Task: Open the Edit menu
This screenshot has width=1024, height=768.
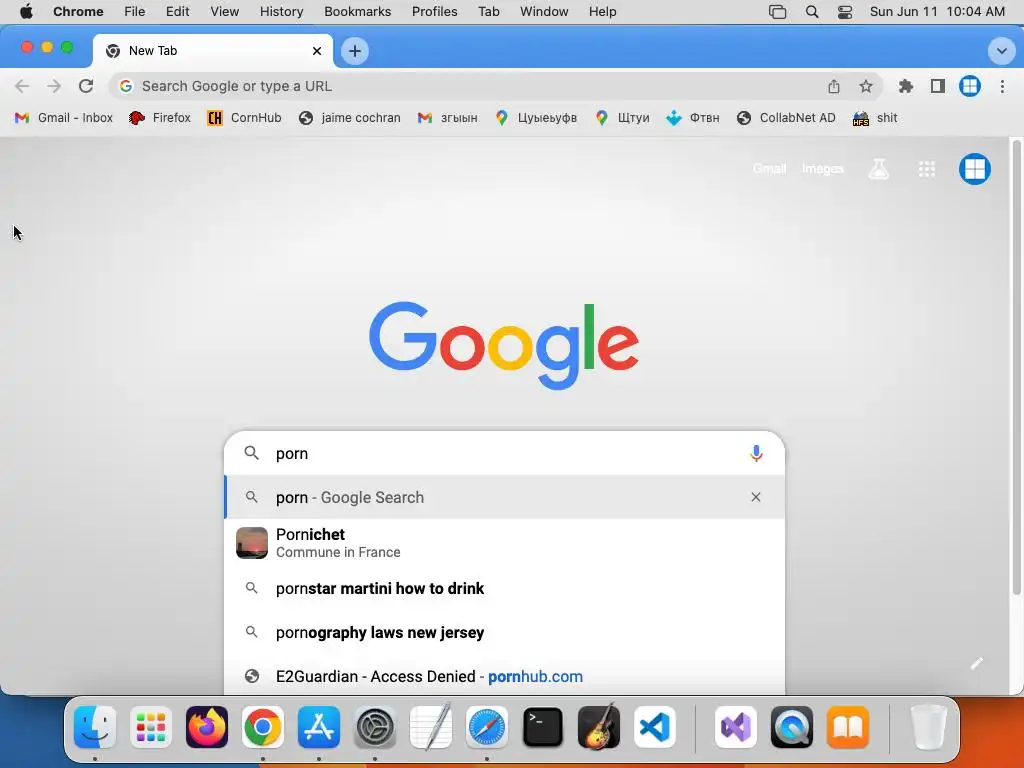Action: (x=177, y=12)
